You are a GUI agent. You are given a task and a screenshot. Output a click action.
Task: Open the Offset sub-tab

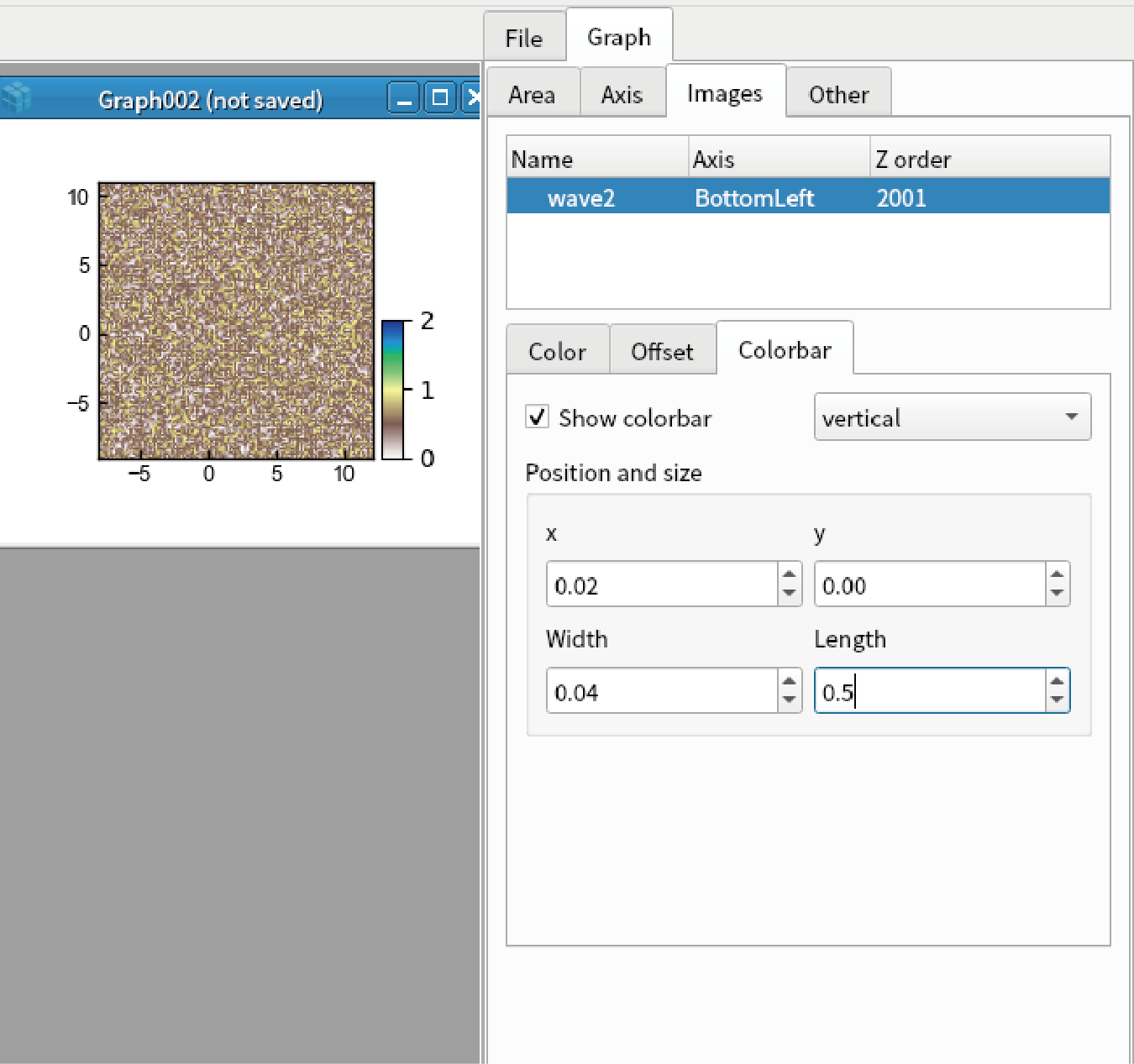coord(663,351)
